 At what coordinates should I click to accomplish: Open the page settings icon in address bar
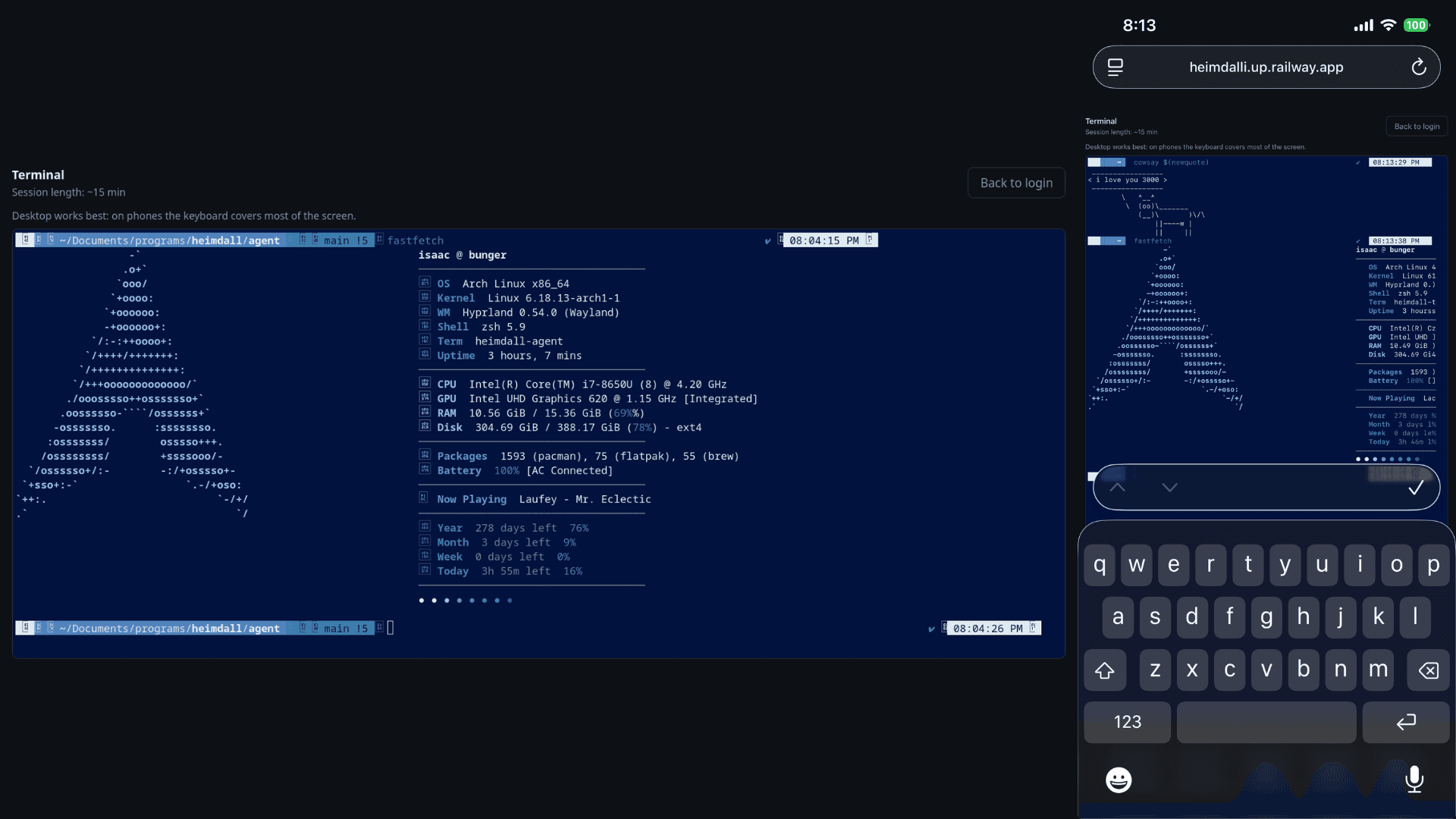pos(1115,67)
